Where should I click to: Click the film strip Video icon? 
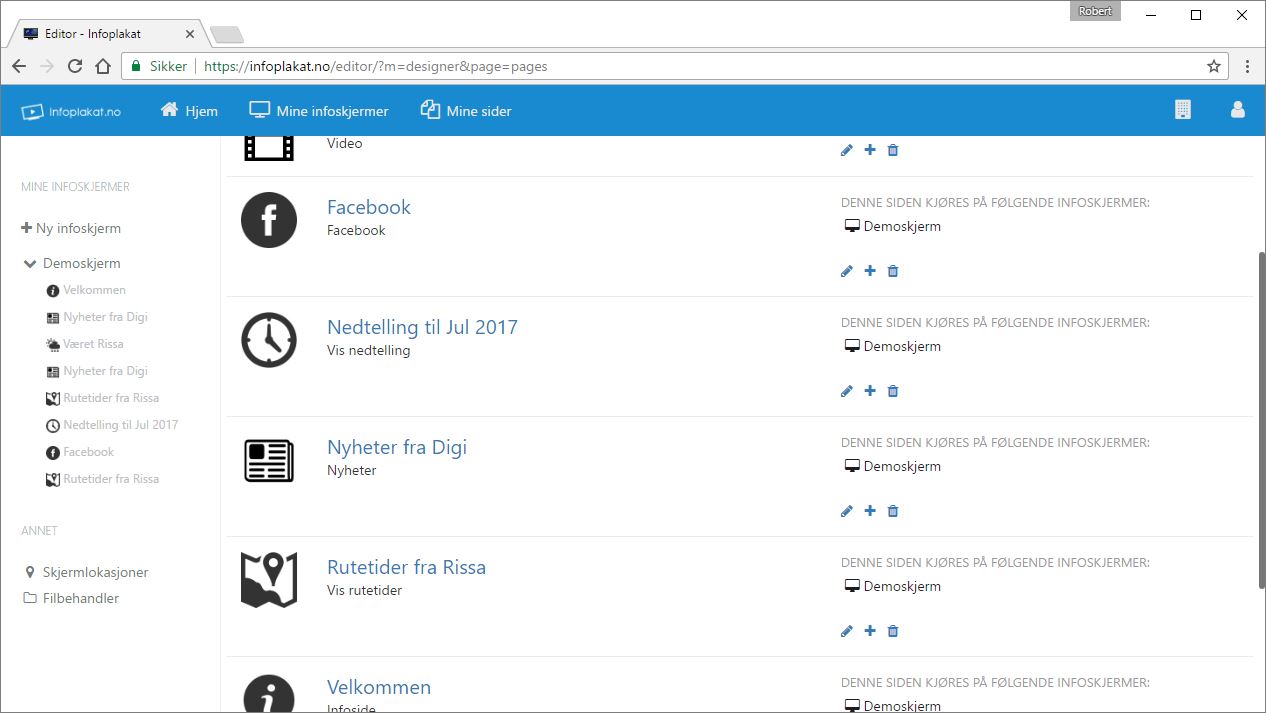tap(269, 148)
